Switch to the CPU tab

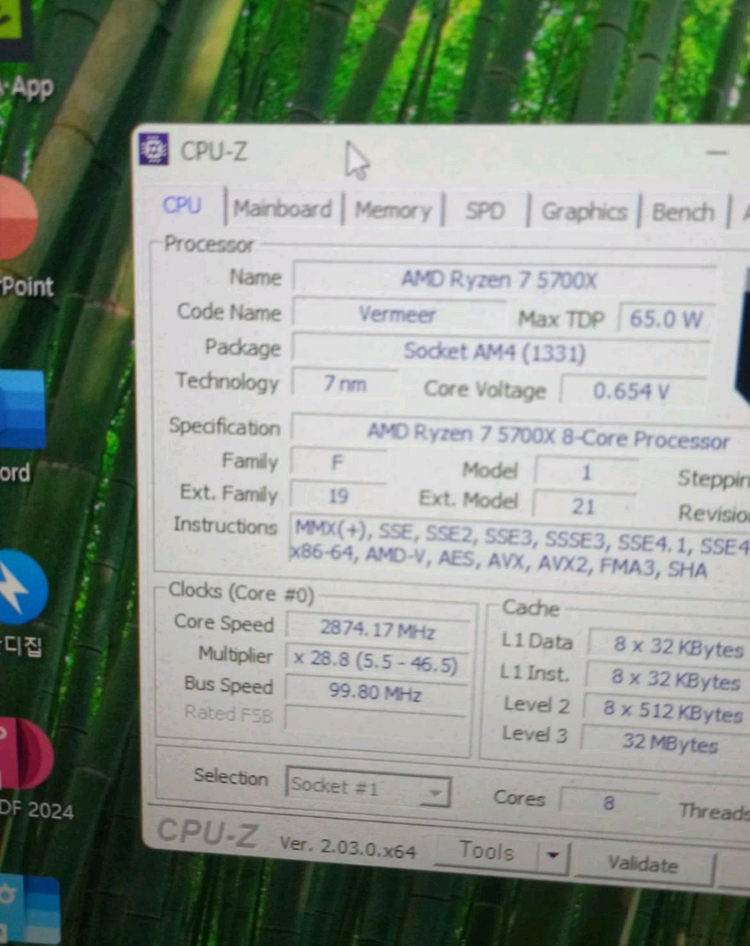click(x=182, y=206)
